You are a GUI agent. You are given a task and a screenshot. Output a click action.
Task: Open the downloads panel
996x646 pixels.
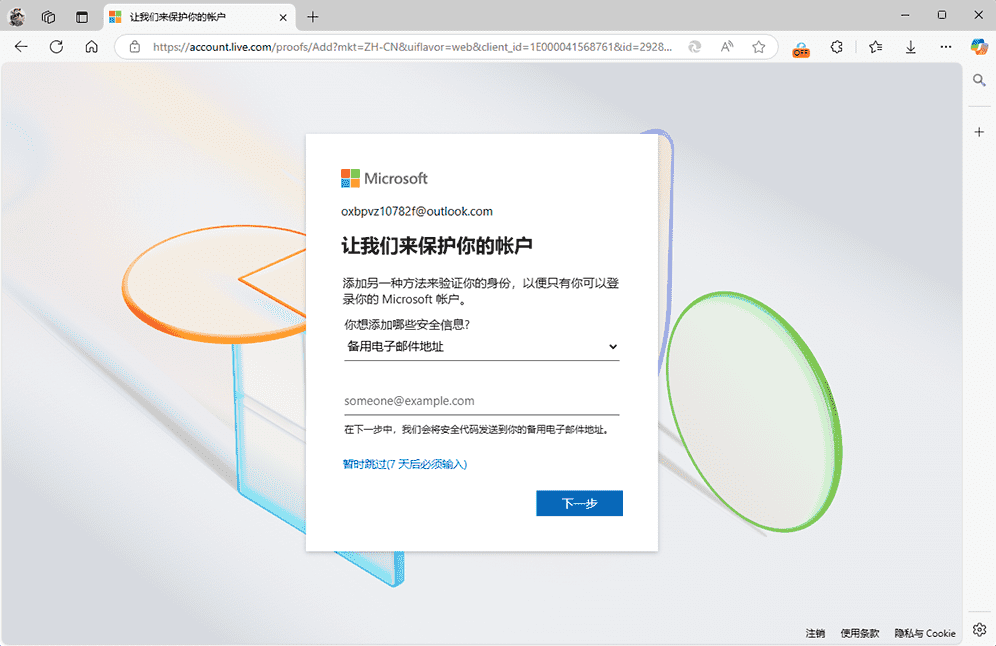(910, 46)
